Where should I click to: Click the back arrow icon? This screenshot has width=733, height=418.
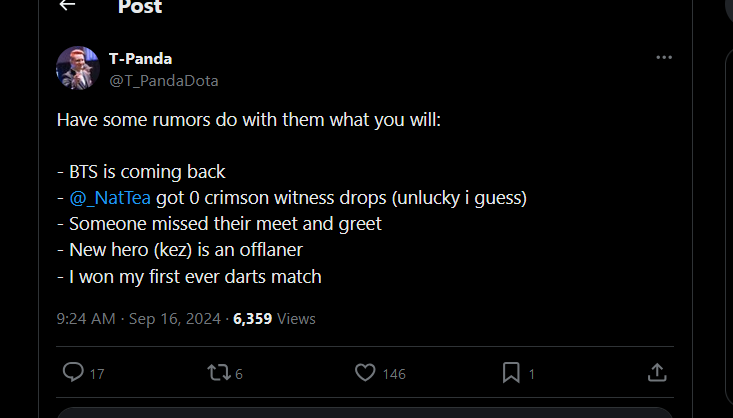67,6
